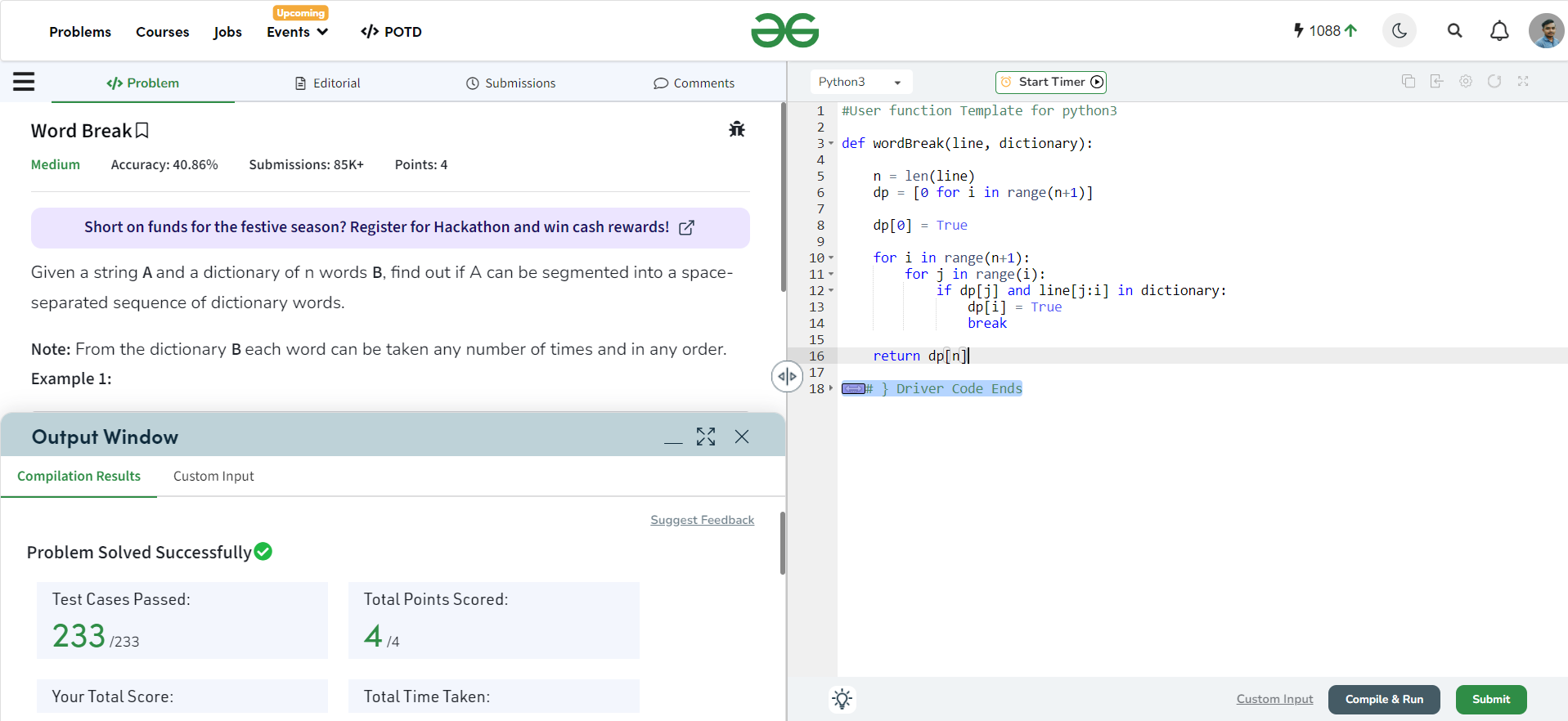Show hint with the lightbulb icon
This screenshot has width=1568, height=721.
(842, 699)
